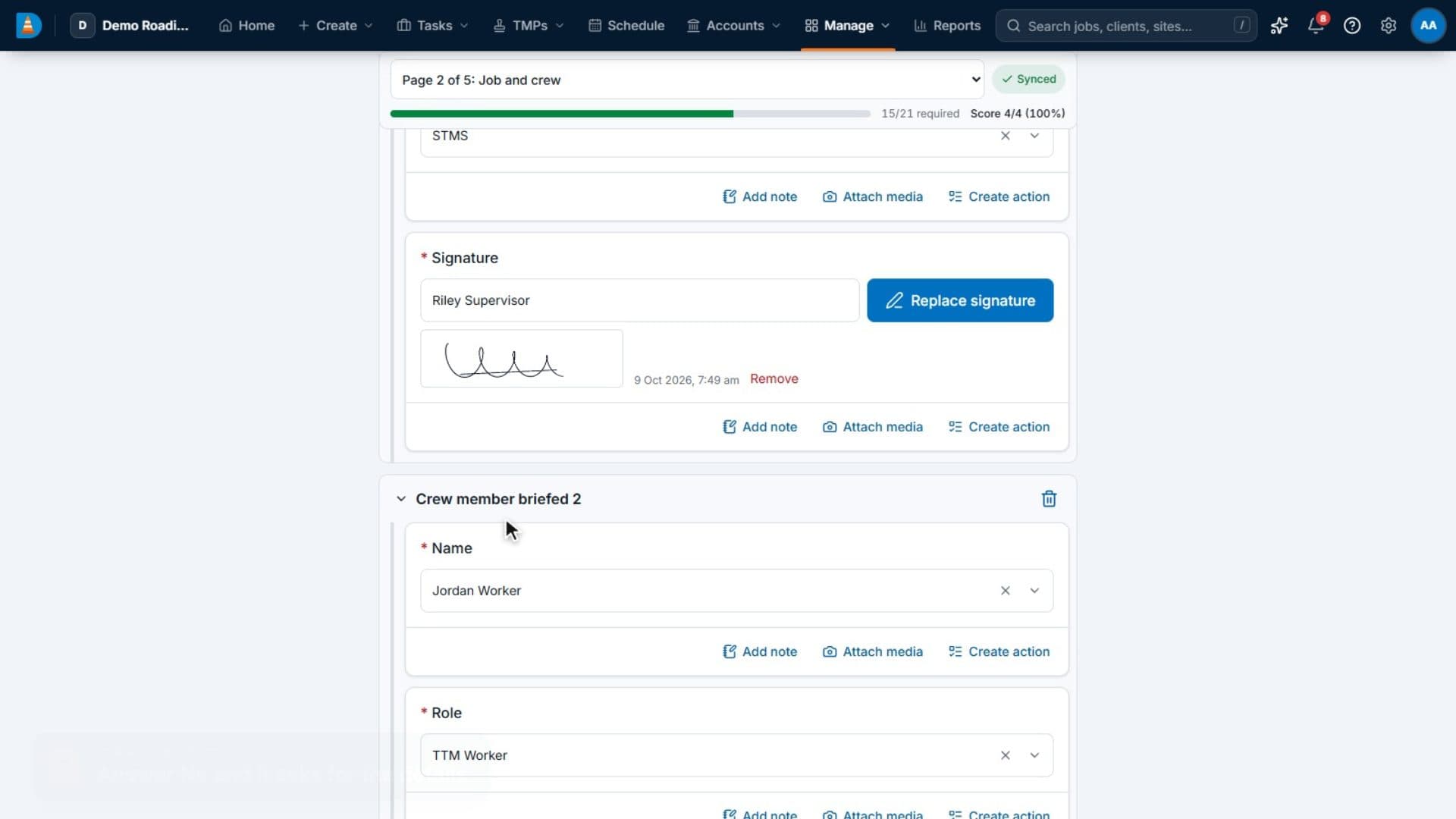This screenshot has height=819, width=1456.
Task: Expand the STMS role dropdown
Action: point(1034,136)
